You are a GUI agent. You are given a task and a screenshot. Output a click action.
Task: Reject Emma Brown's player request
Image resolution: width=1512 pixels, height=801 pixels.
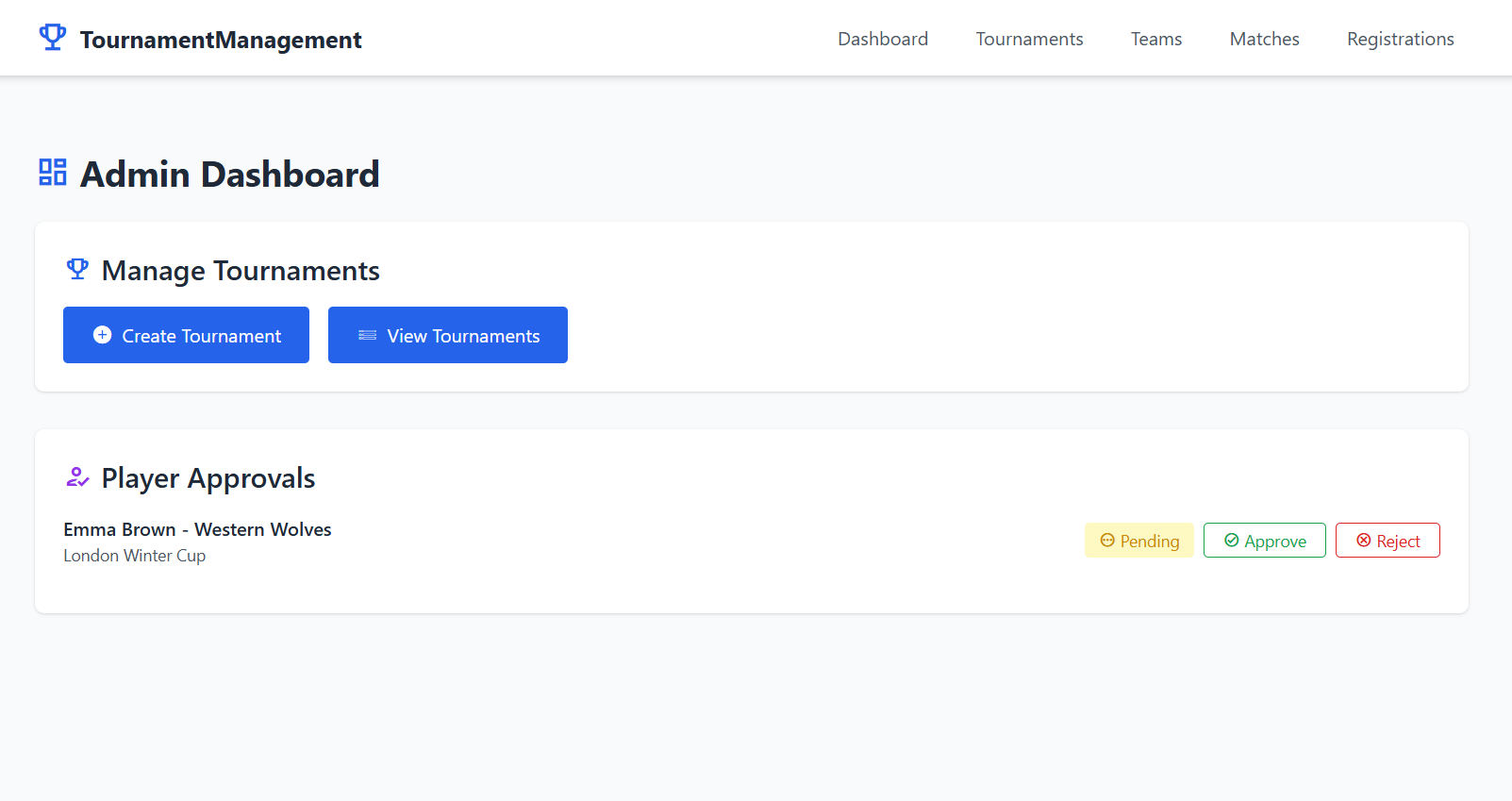point(1387,541)
